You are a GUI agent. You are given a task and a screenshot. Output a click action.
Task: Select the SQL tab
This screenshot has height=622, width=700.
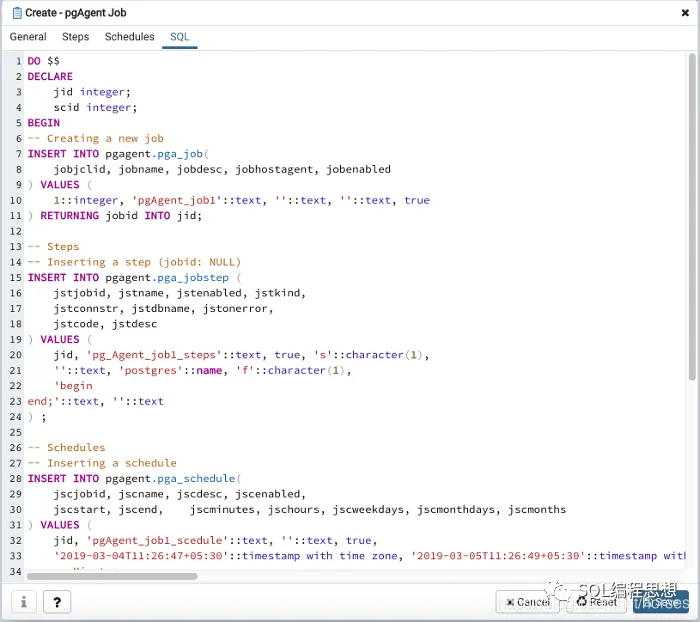[179, 37]
